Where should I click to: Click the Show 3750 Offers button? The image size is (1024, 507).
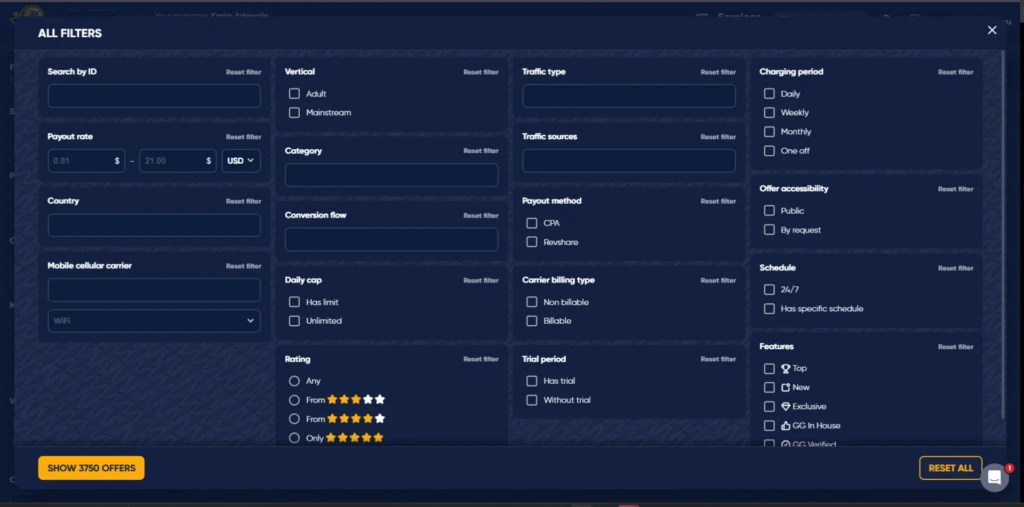91,468
